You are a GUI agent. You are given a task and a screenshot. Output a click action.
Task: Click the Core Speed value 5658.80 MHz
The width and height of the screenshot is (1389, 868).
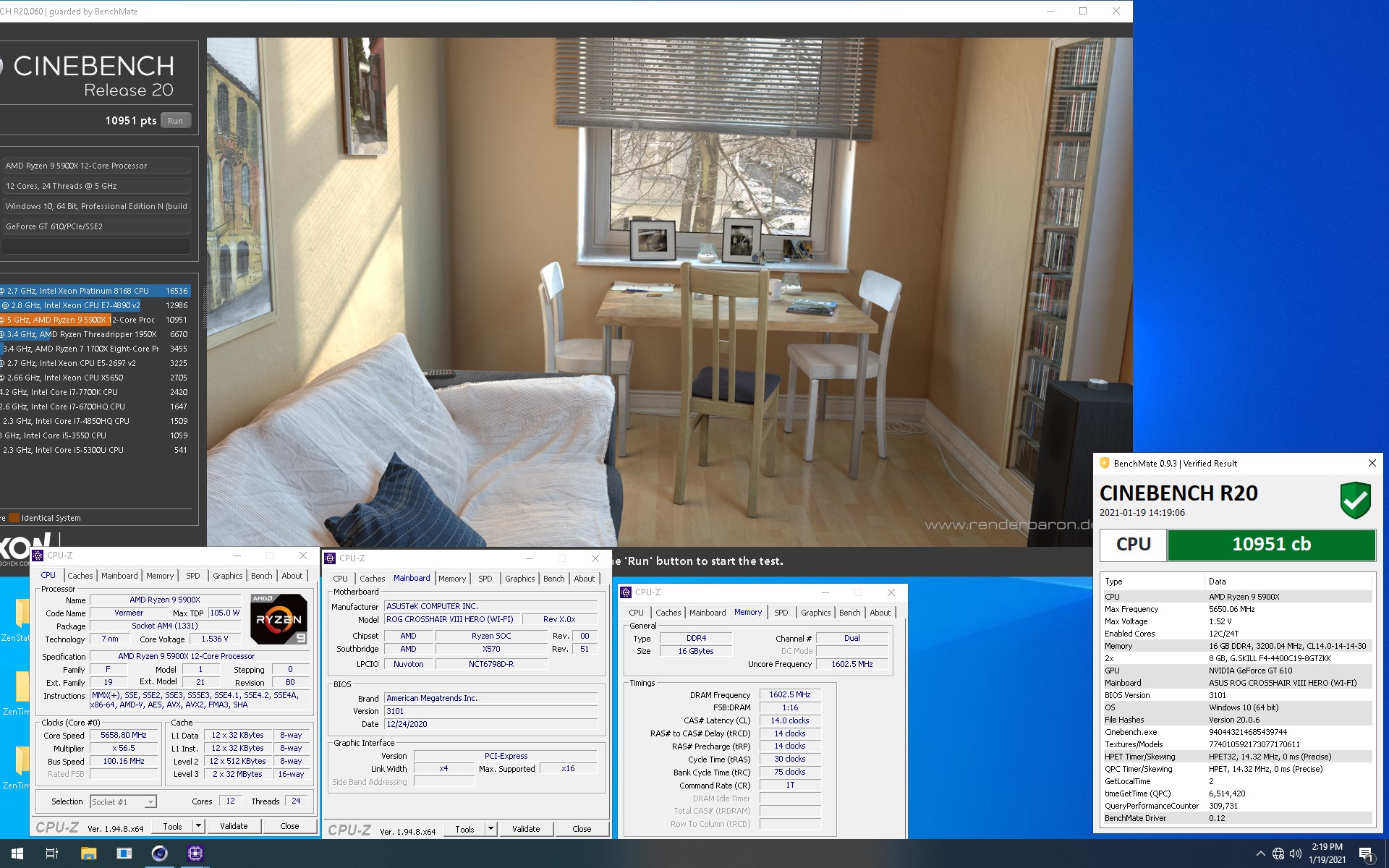[124, 735]
